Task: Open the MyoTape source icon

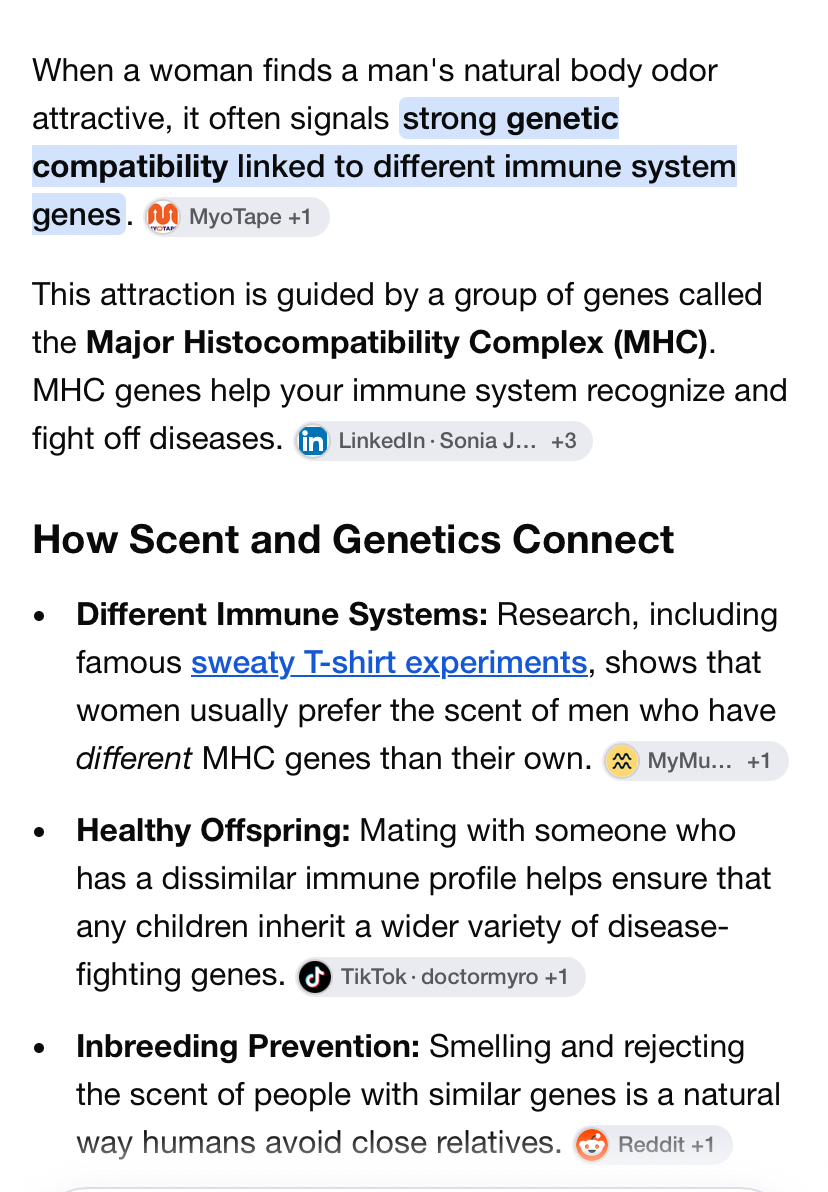Action: pyautogui.click(x=163, y=217)
